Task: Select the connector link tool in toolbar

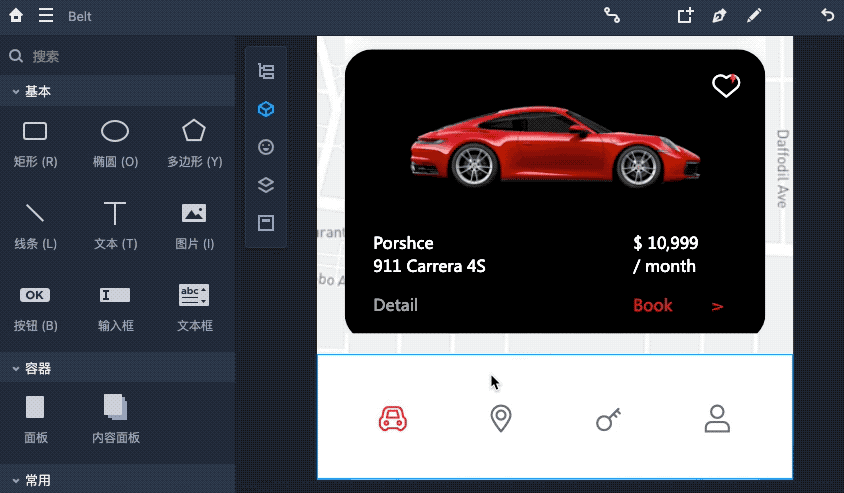Action: click(611, 16)
